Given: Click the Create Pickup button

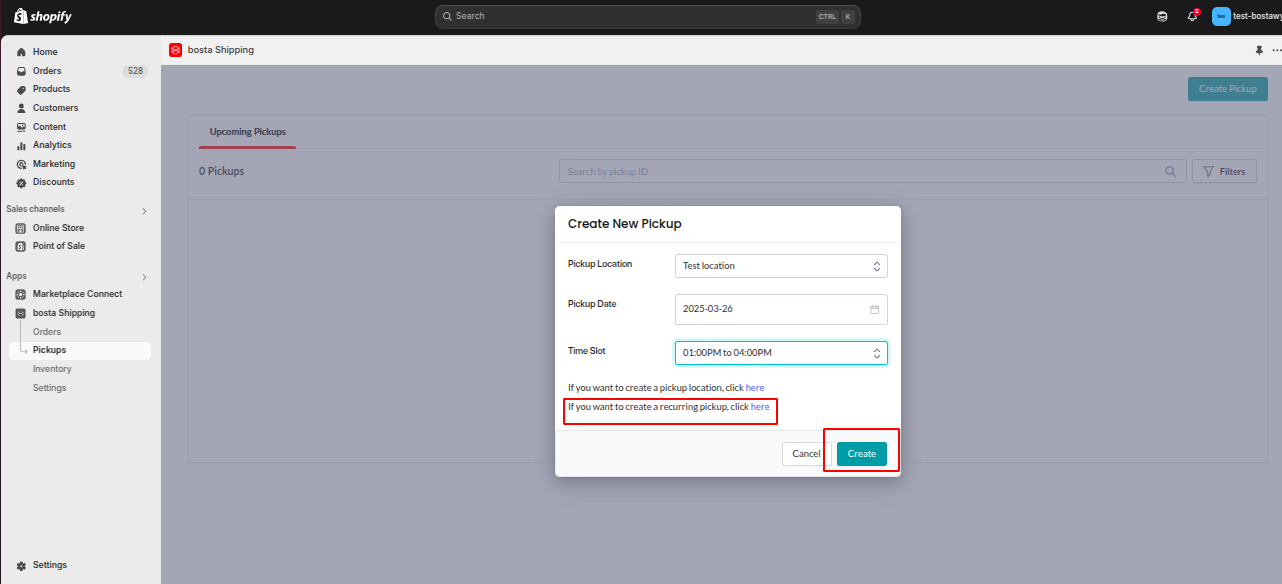Looking at the screenshot, I should [x=1228, y=88].
